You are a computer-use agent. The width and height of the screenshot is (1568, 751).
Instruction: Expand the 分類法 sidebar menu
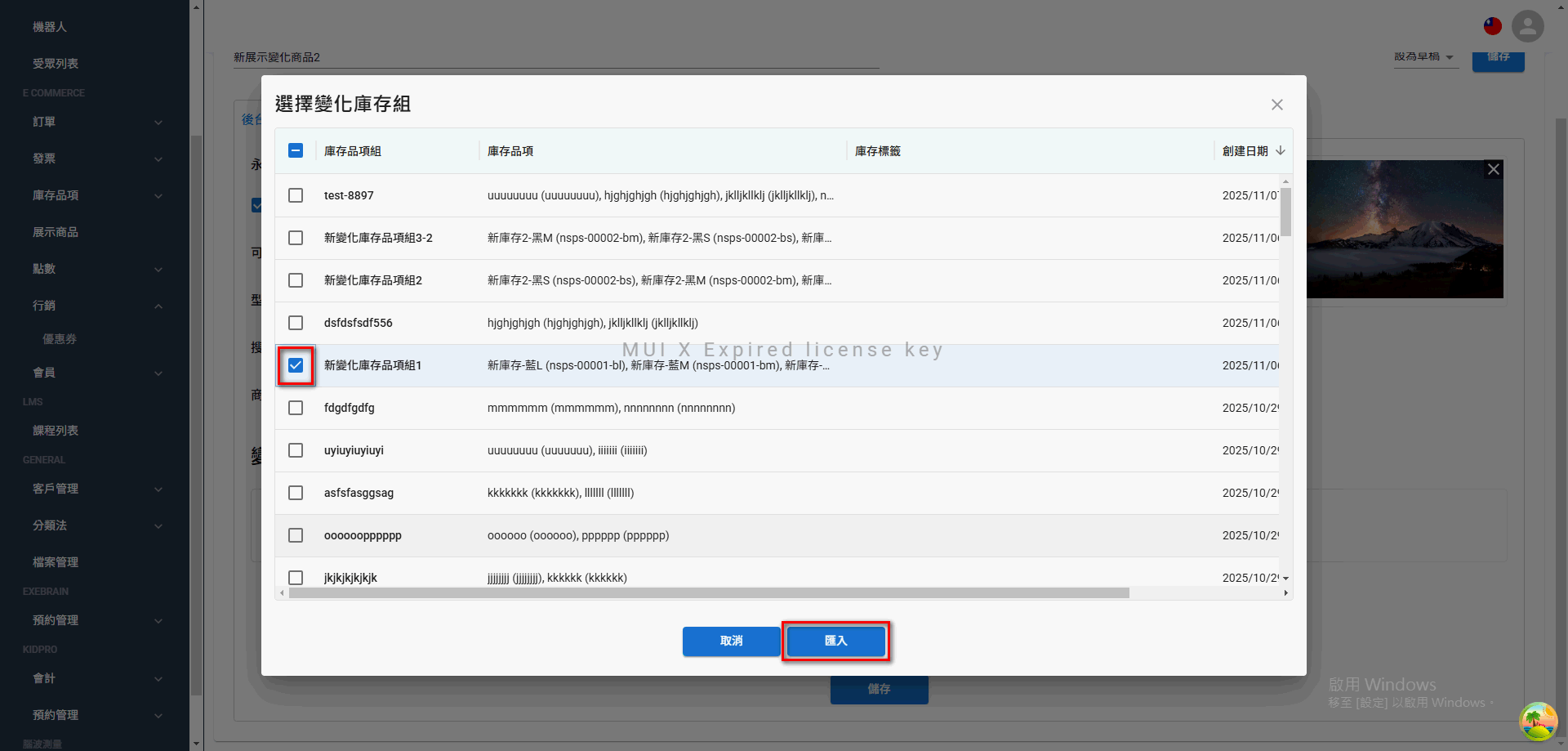[95, 525]
